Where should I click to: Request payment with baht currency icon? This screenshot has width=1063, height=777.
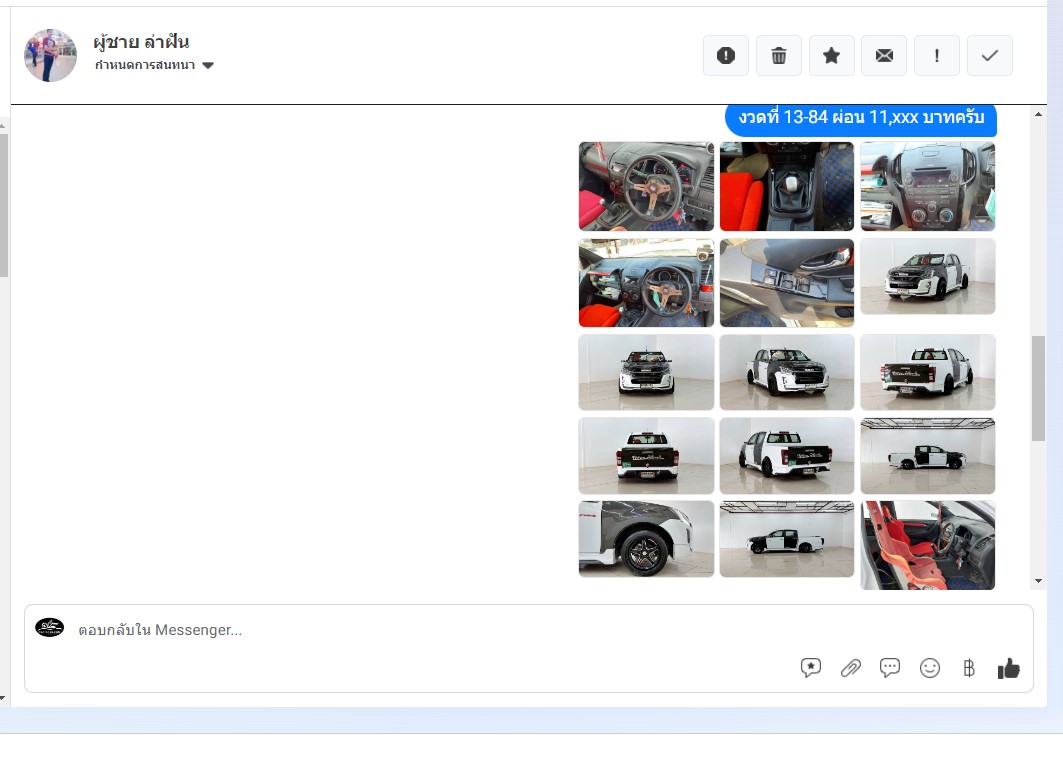[969, 669]
